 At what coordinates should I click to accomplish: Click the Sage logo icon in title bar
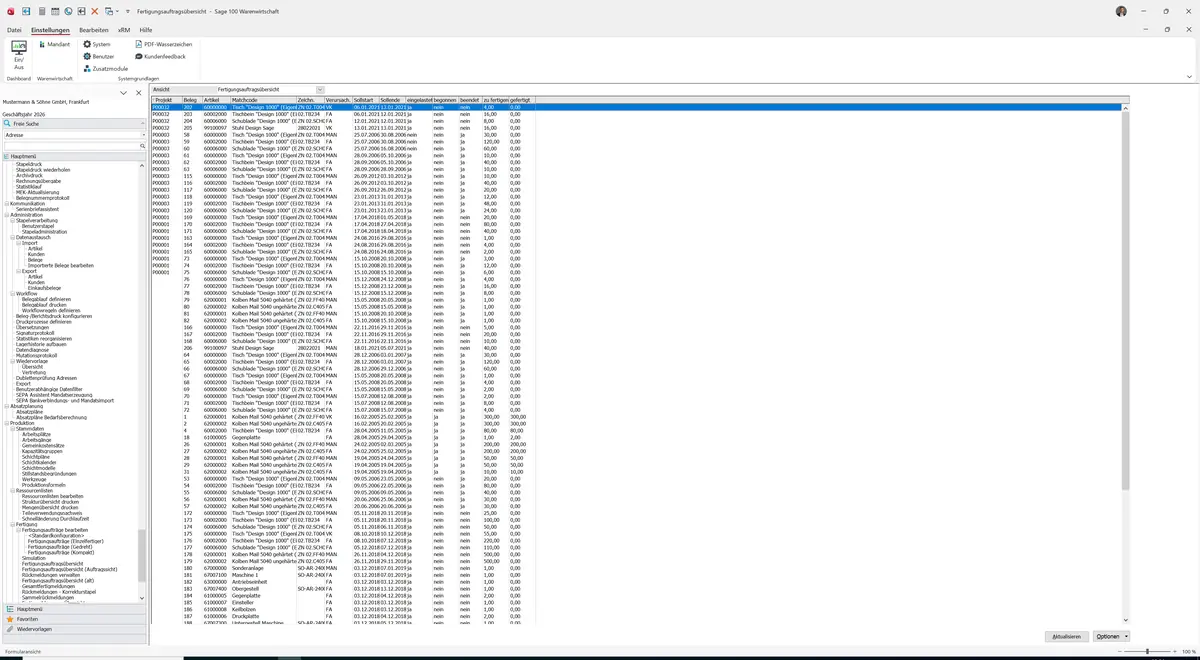coord(9,11)
